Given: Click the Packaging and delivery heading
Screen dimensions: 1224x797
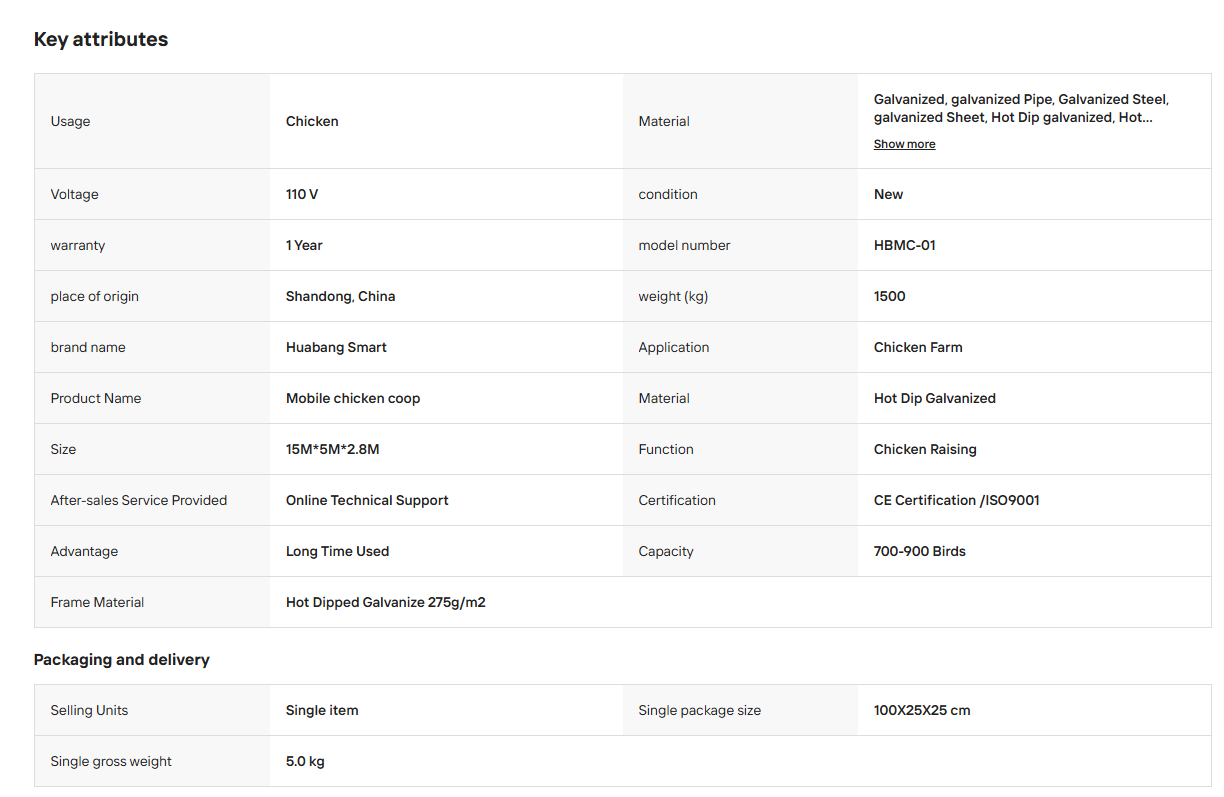Looking at the screenshot, I should coord(122,660).
